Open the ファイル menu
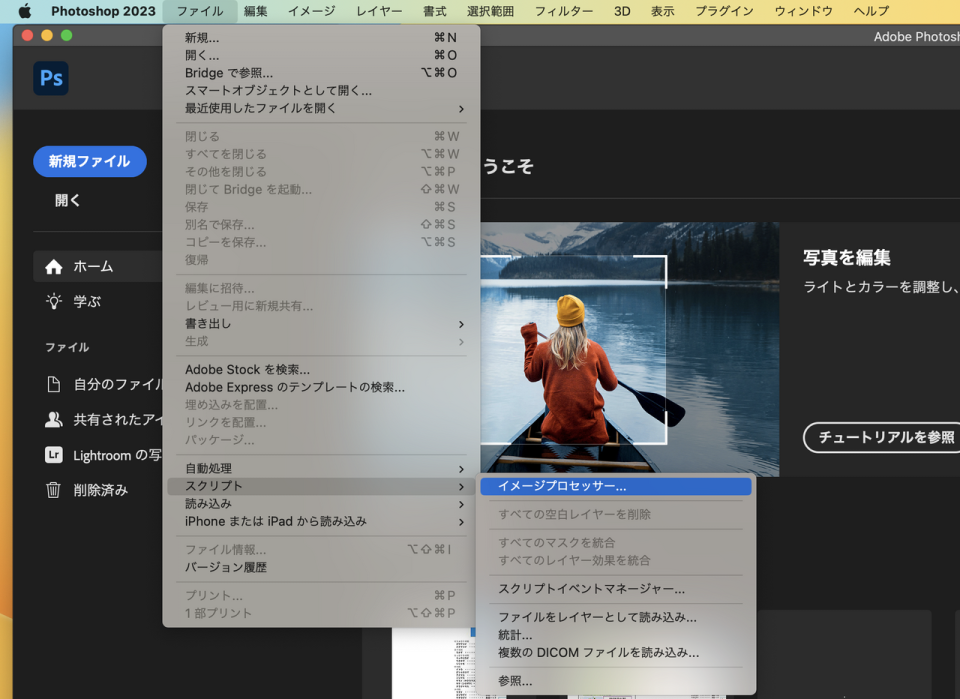960x699 pixels. coord(200,11)
